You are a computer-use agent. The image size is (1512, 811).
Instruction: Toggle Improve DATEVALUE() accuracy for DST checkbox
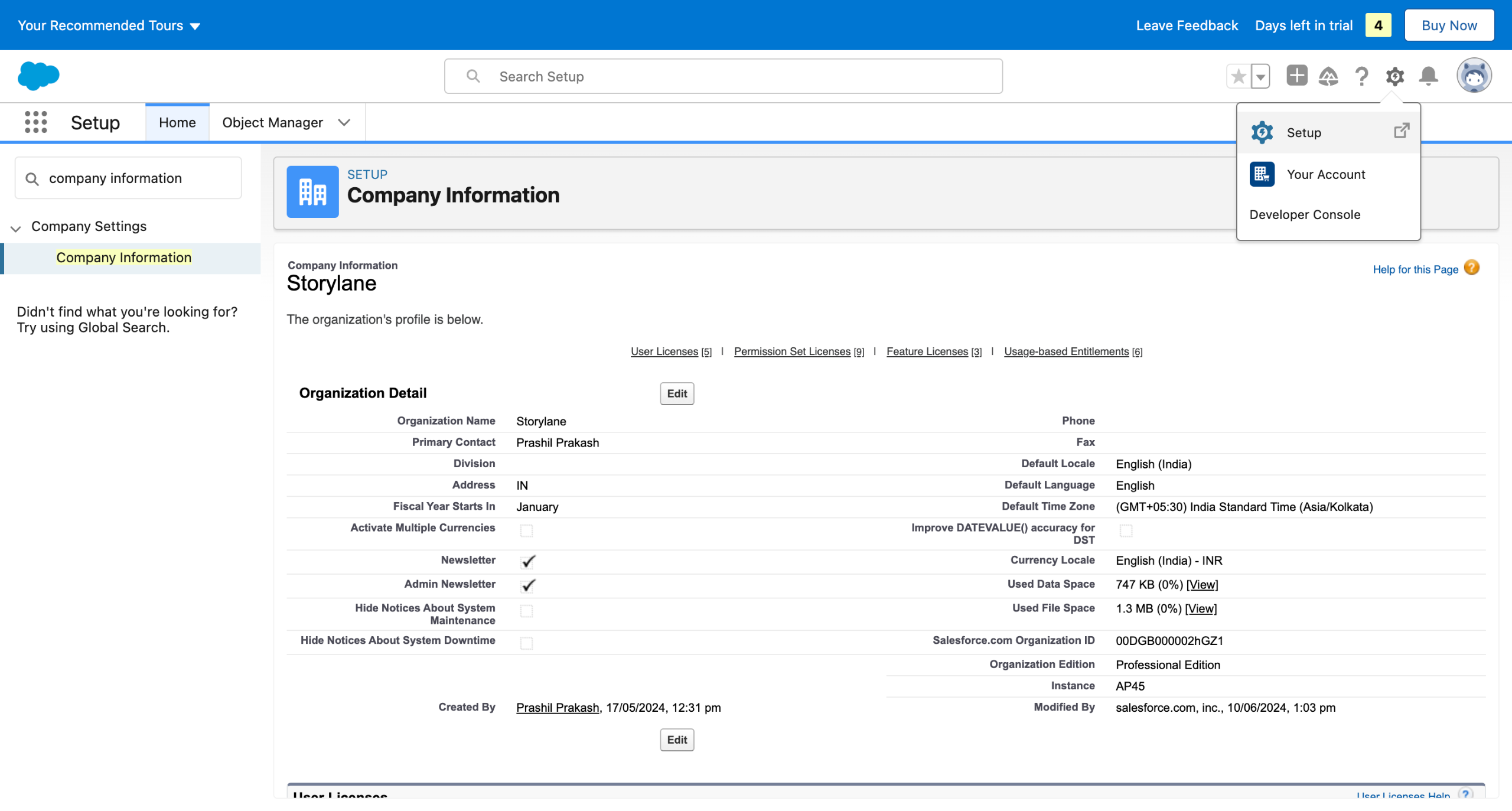(1126, 530)
